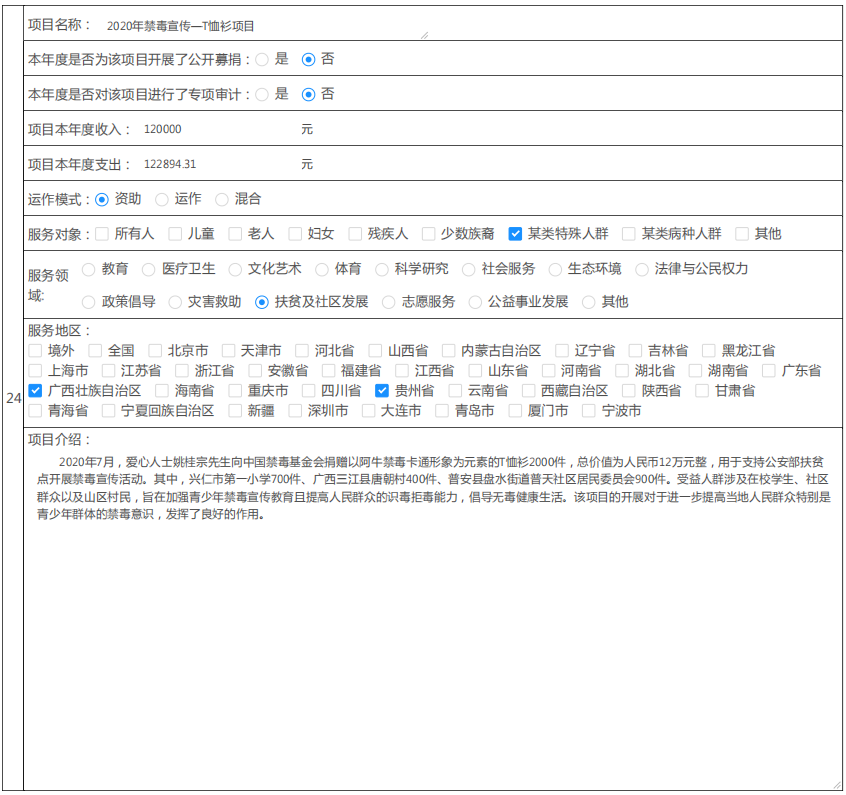The height and width of the screenshot is (795, 846).
Task: Pick 生态环境 service field
Action: [x=555, y=269]
